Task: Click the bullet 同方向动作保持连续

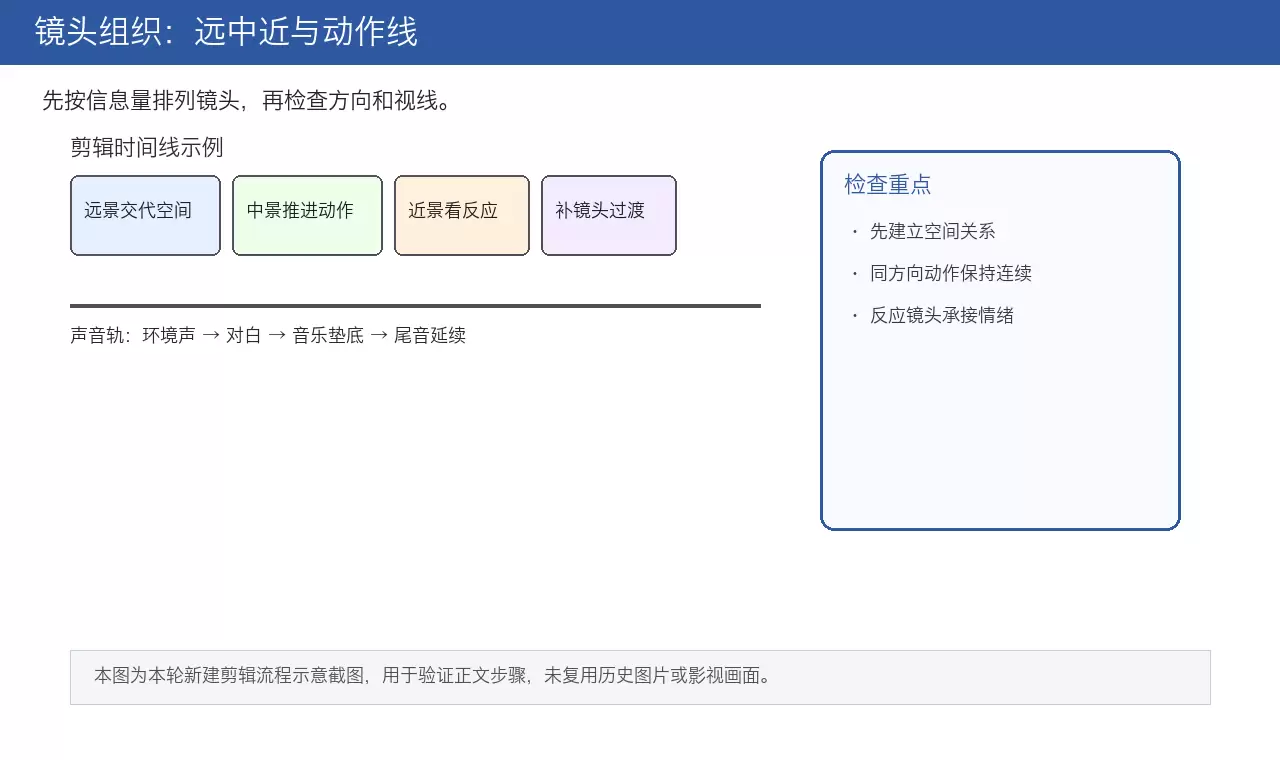Action: (x=951, y=273)
